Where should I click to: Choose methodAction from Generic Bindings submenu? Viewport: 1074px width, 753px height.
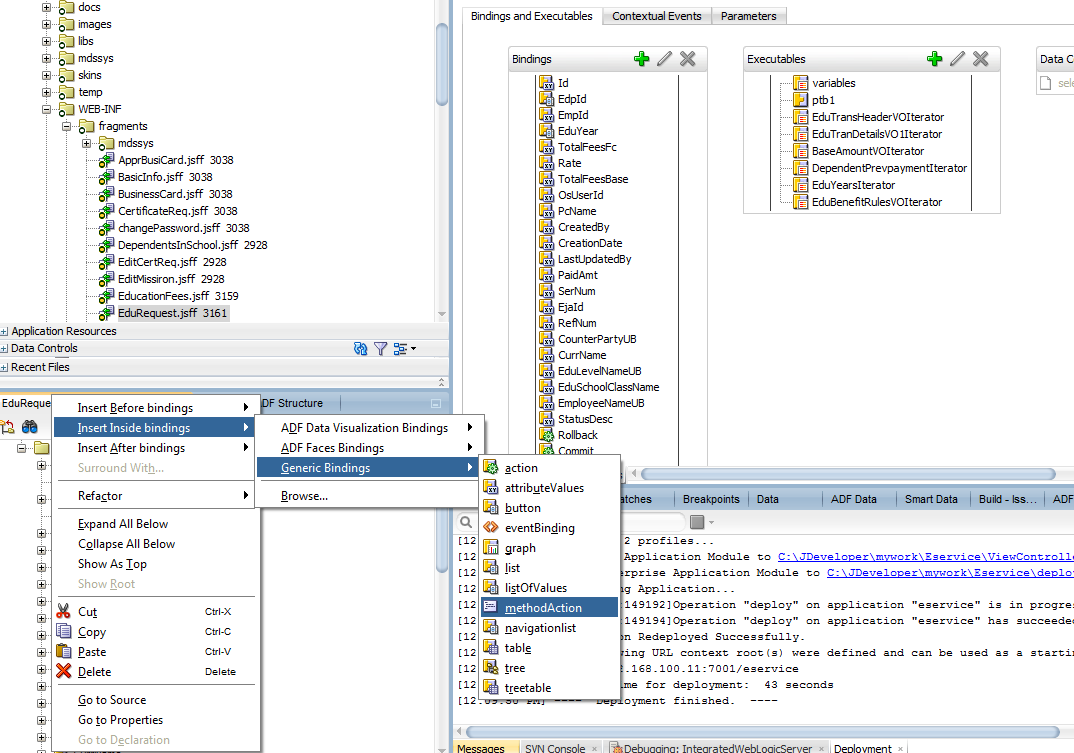[543, 608]
